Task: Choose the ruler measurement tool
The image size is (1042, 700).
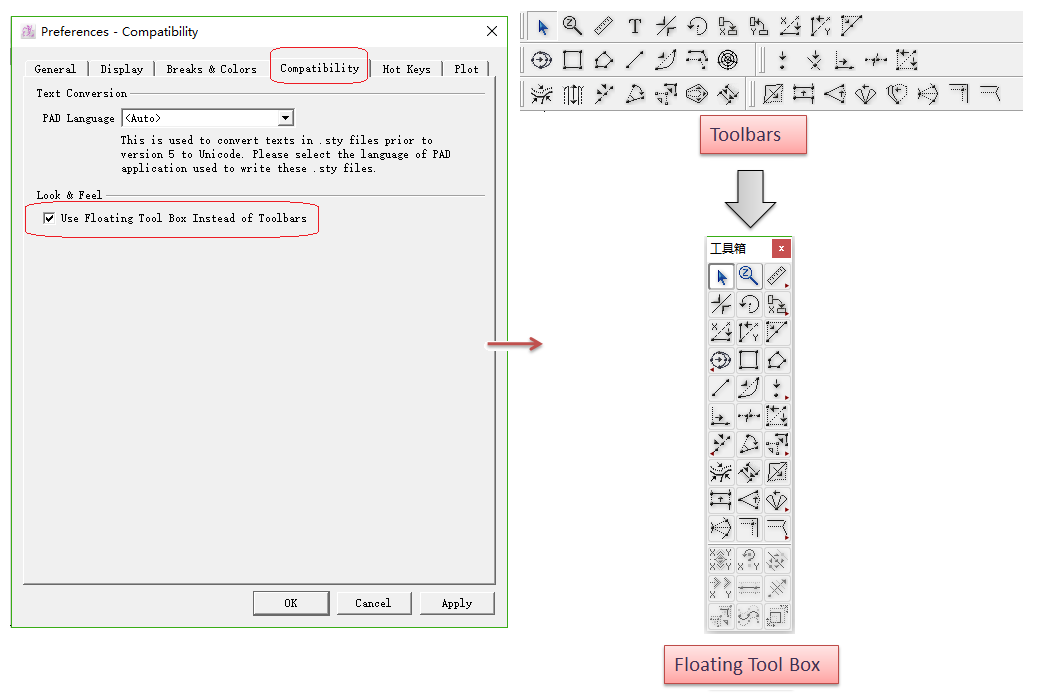Action: click(603, 26)
